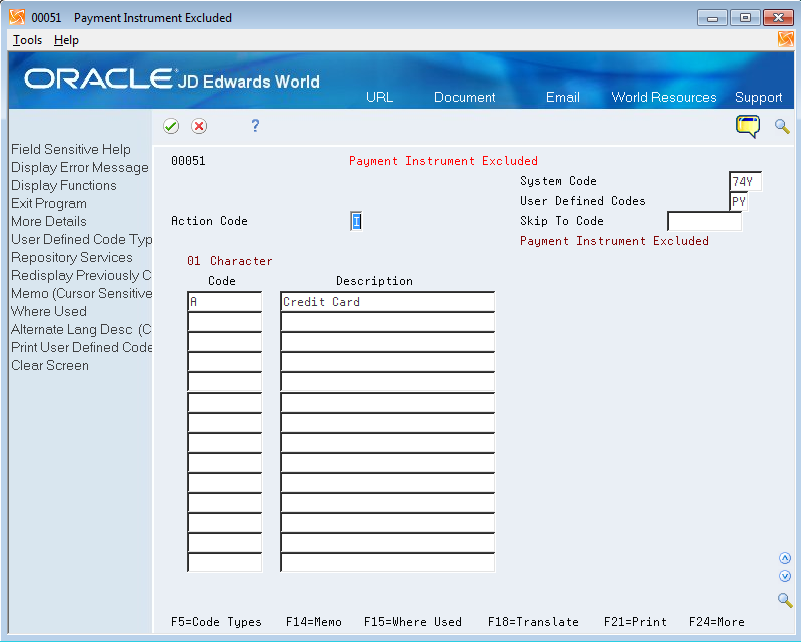801x642 pixels.
Task: Click Alternate Lang Desc sidebar option
Action: 81,329
